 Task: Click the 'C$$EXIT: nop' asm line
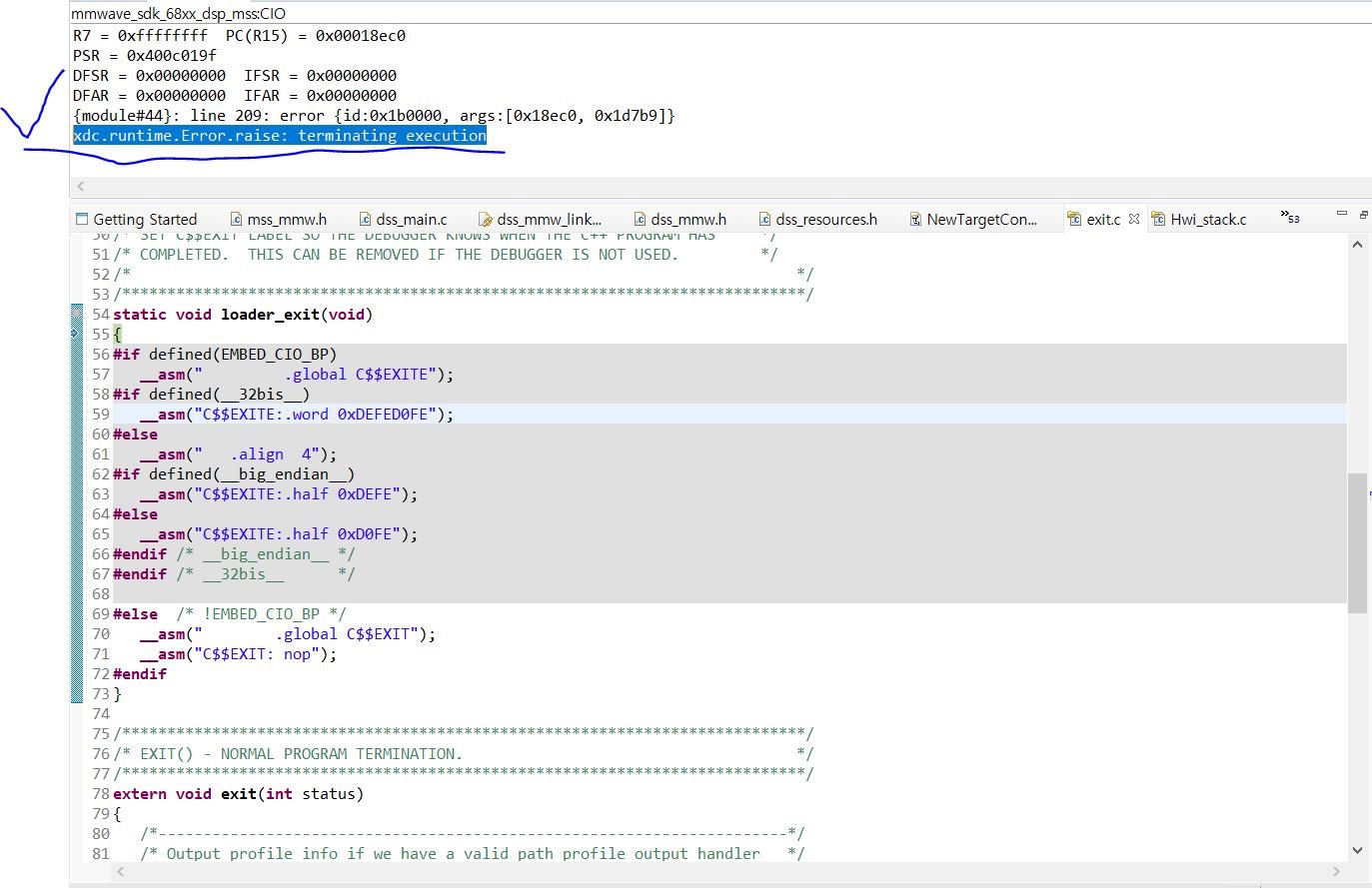coord(239,653)
